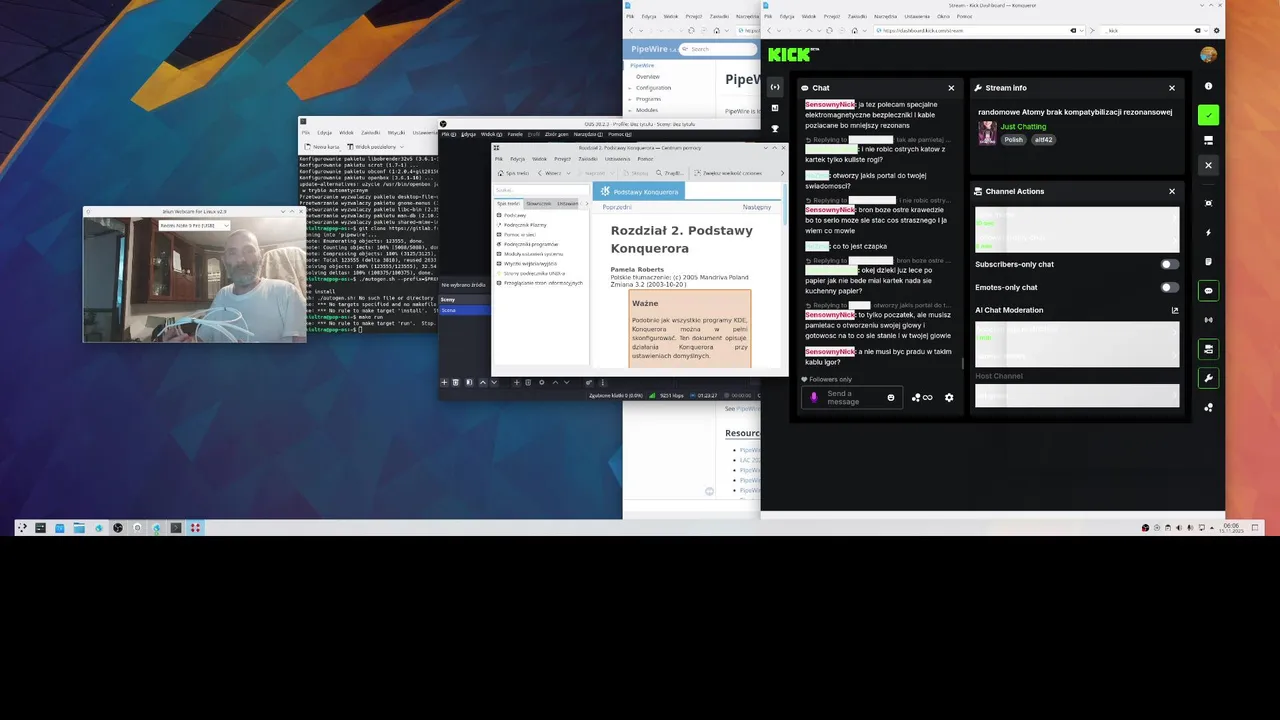
Task: Click the stream category thumbnail
Action: click(x=987, y=133)
